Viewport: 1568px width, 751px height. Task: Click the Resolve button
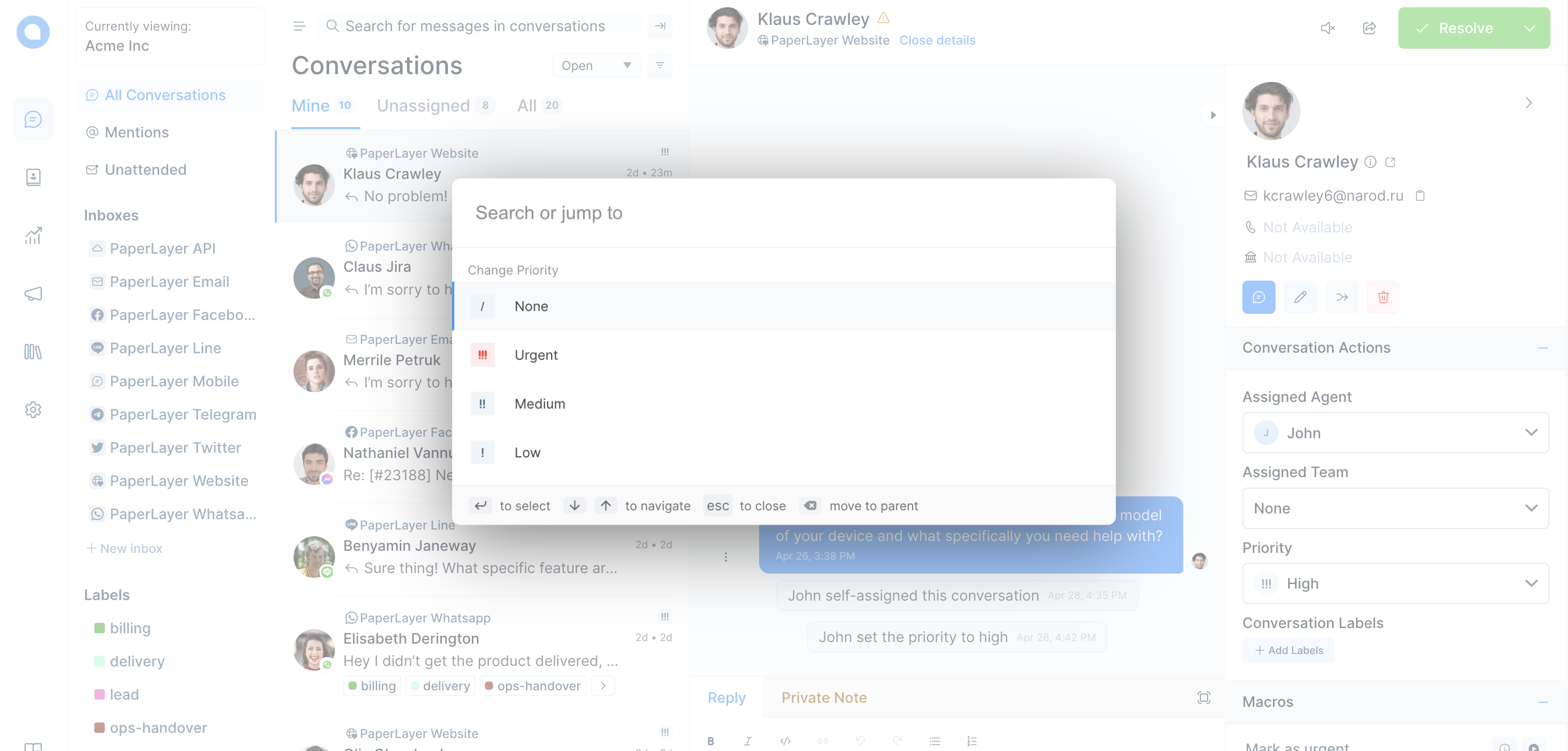point(1460,27)
